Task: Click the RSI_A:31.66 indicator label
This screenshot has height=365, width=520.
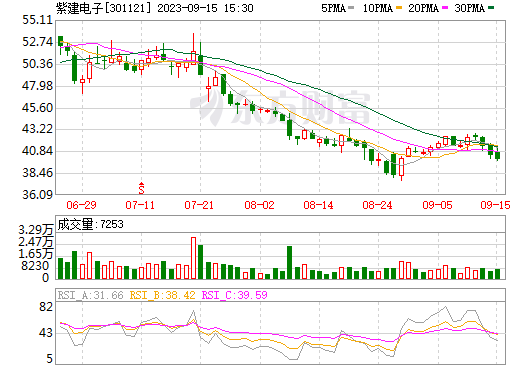Action: (91, 295)
